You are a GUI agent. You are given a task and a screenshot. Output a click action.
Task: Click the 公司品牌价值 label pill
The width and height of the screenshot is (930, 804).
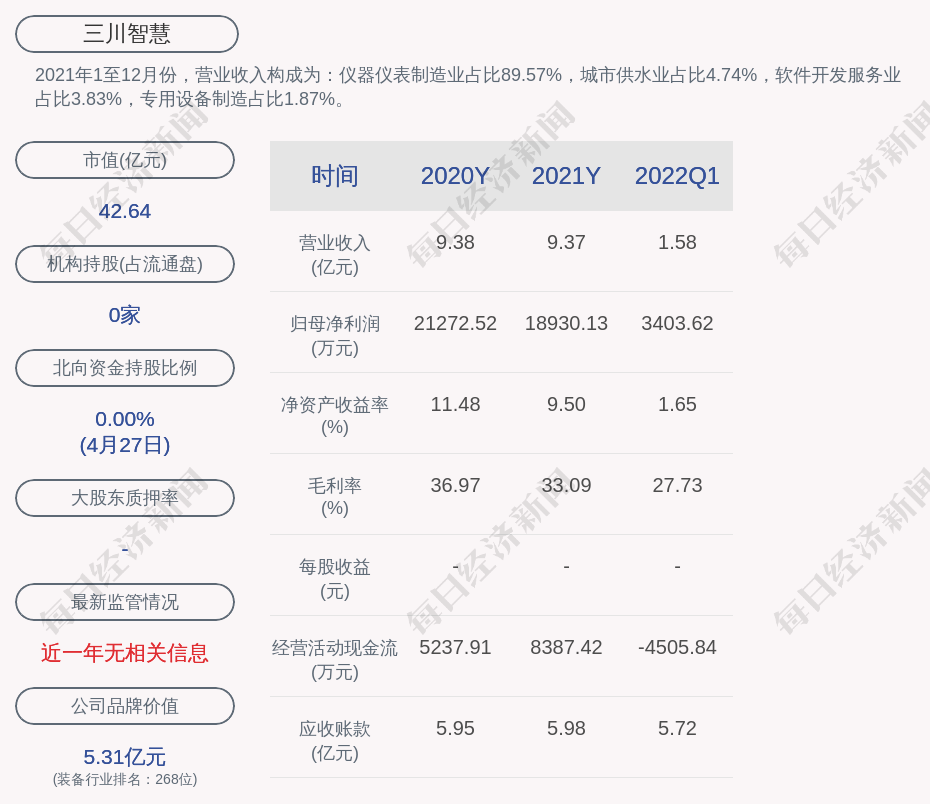click(125, 706)
